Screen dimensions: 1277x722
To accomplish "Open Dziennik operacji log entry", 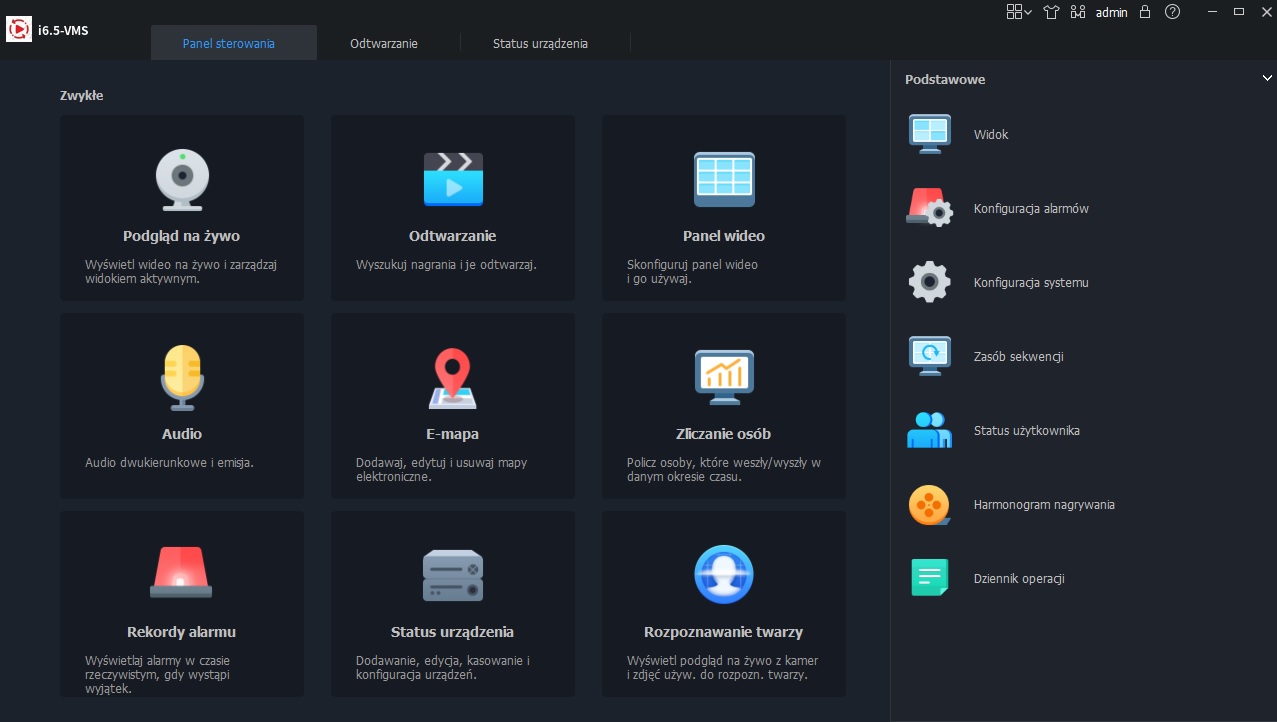I will [x=1018, y=579].
